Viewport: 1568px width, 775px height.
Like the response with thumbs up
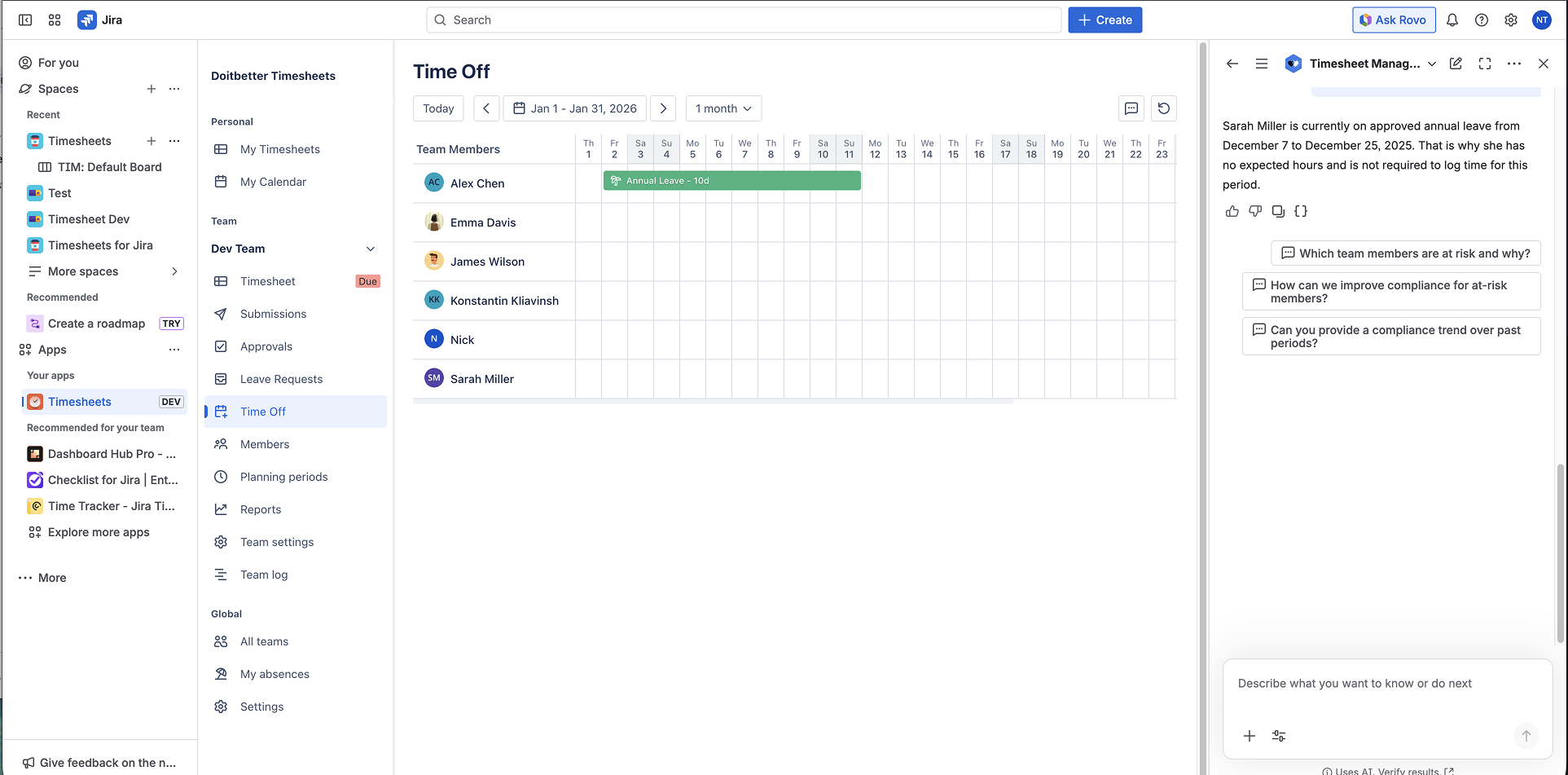(1232, 211)
